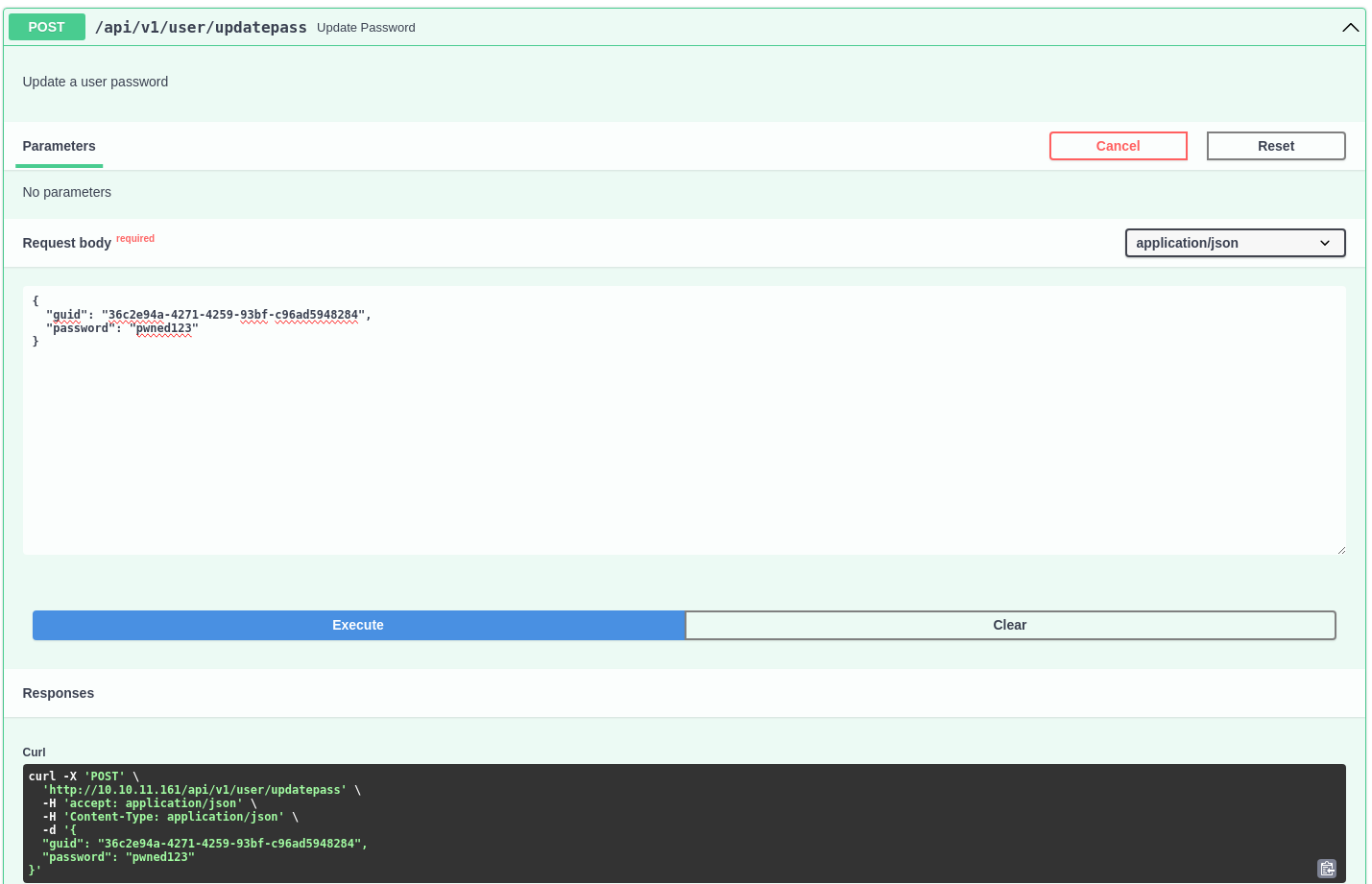Click the /api/v1/user/updatepass endpoint path
1372x884 pixels.
tap(201, 28)
